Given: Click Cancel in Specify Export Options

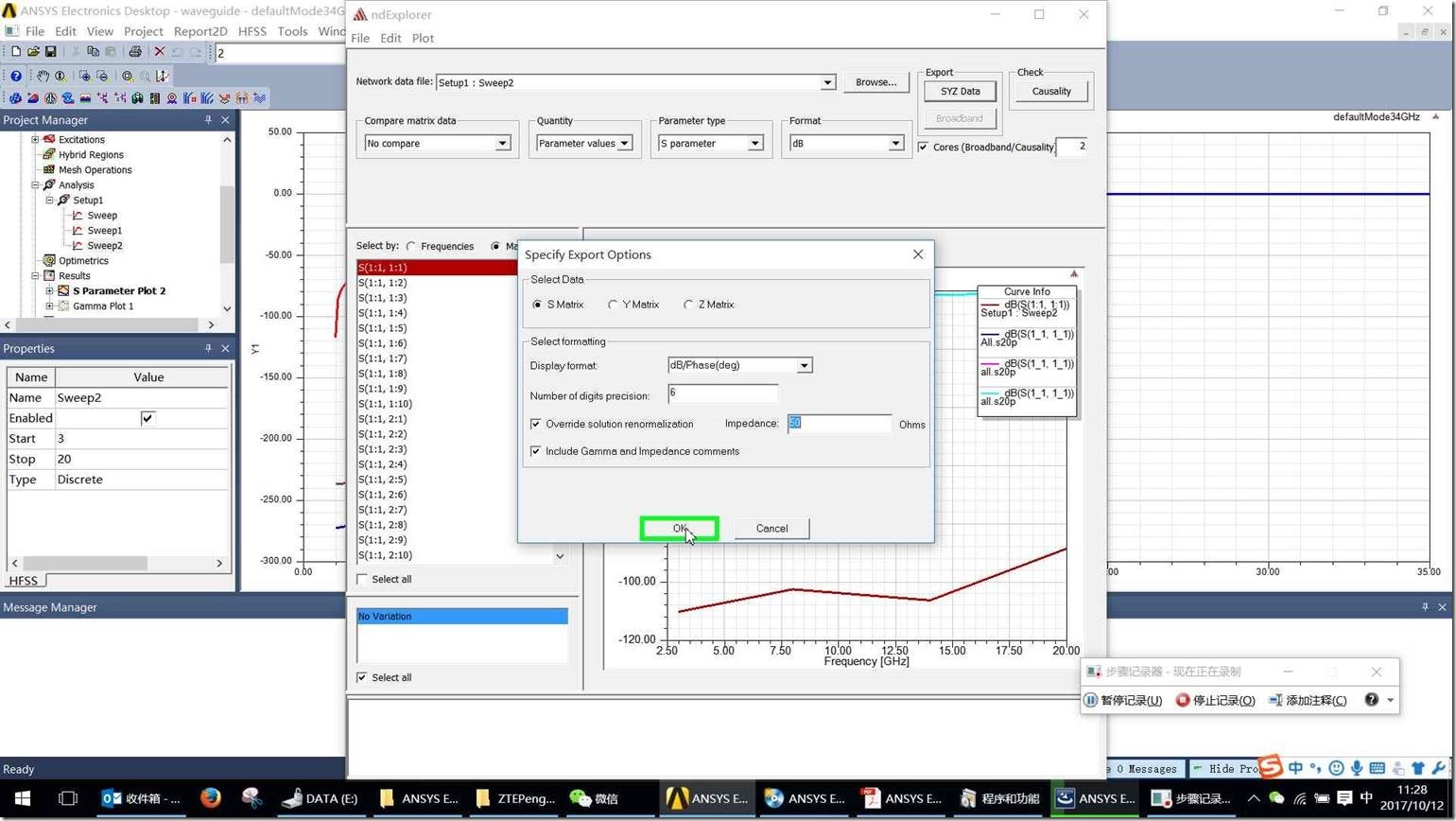Looking at the screenshot, I should tap(771, 529).
